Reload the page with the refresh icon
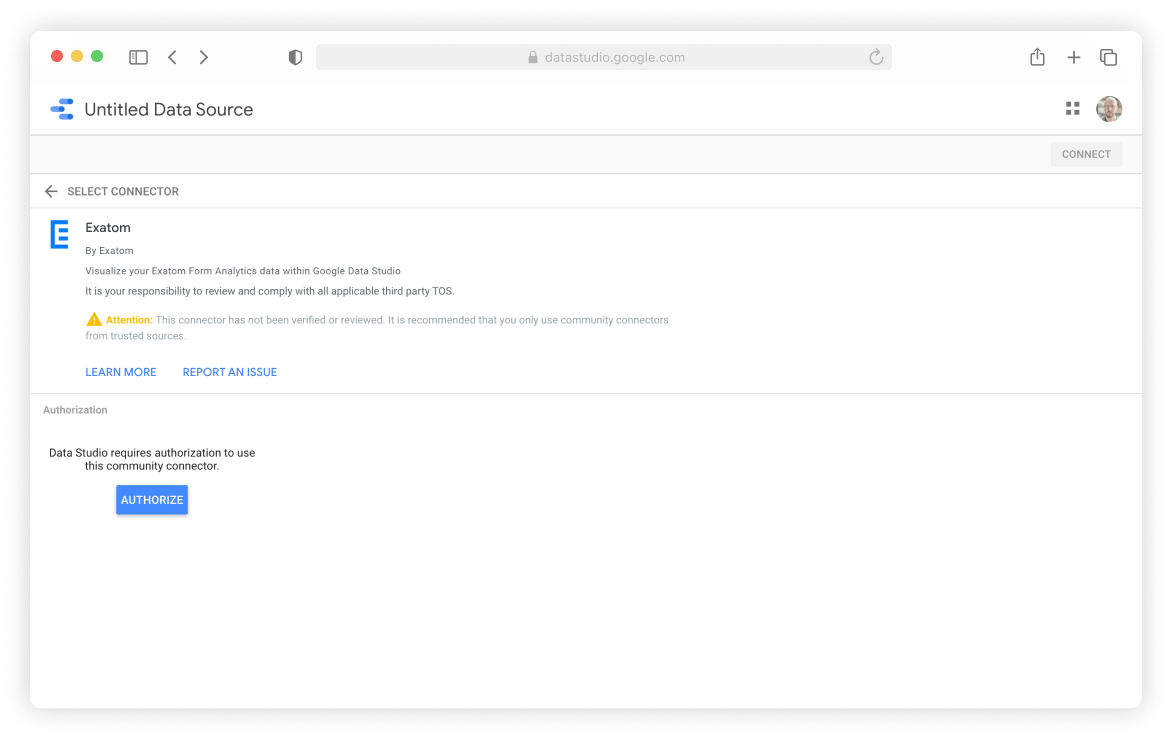 click(x=876, y=58)
